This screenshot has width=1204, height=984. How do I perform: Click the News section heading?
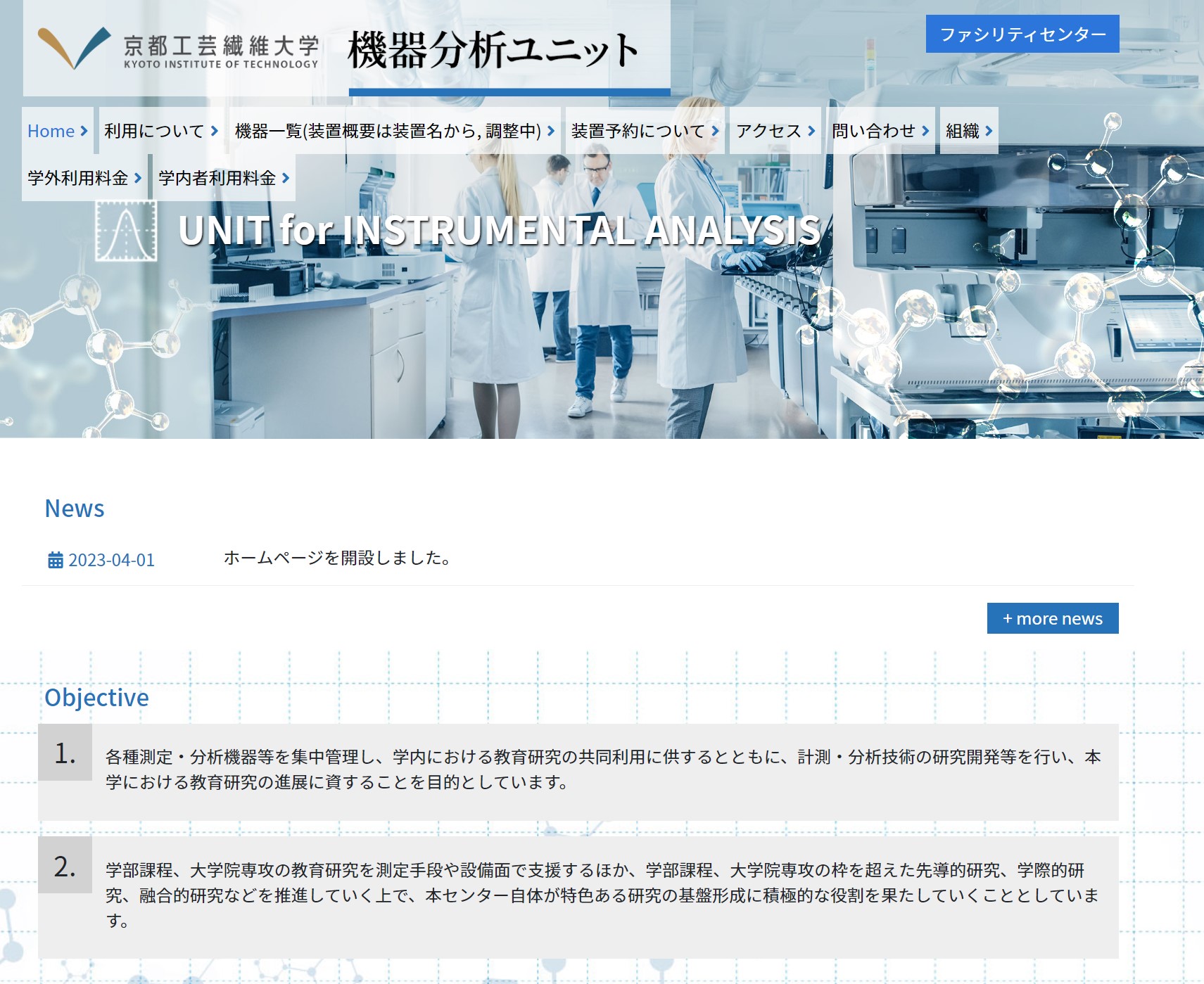tap(75, 509)
